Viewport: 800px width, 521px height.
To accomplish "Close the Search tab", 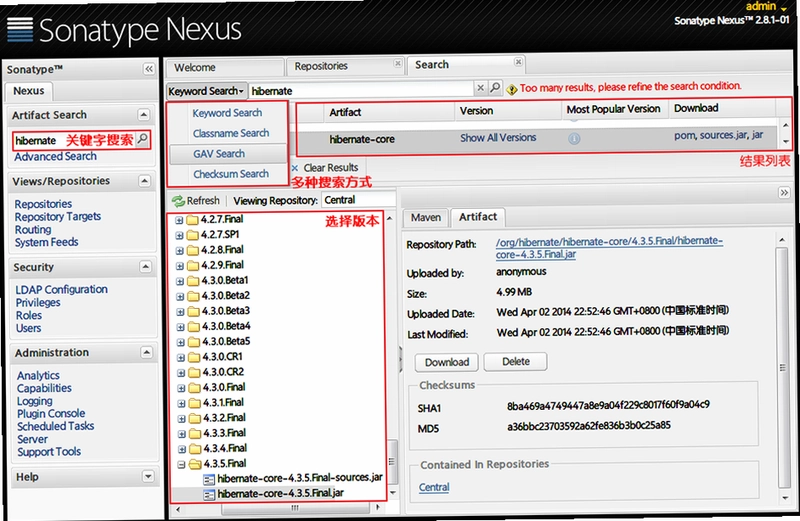I will (518, 62).
